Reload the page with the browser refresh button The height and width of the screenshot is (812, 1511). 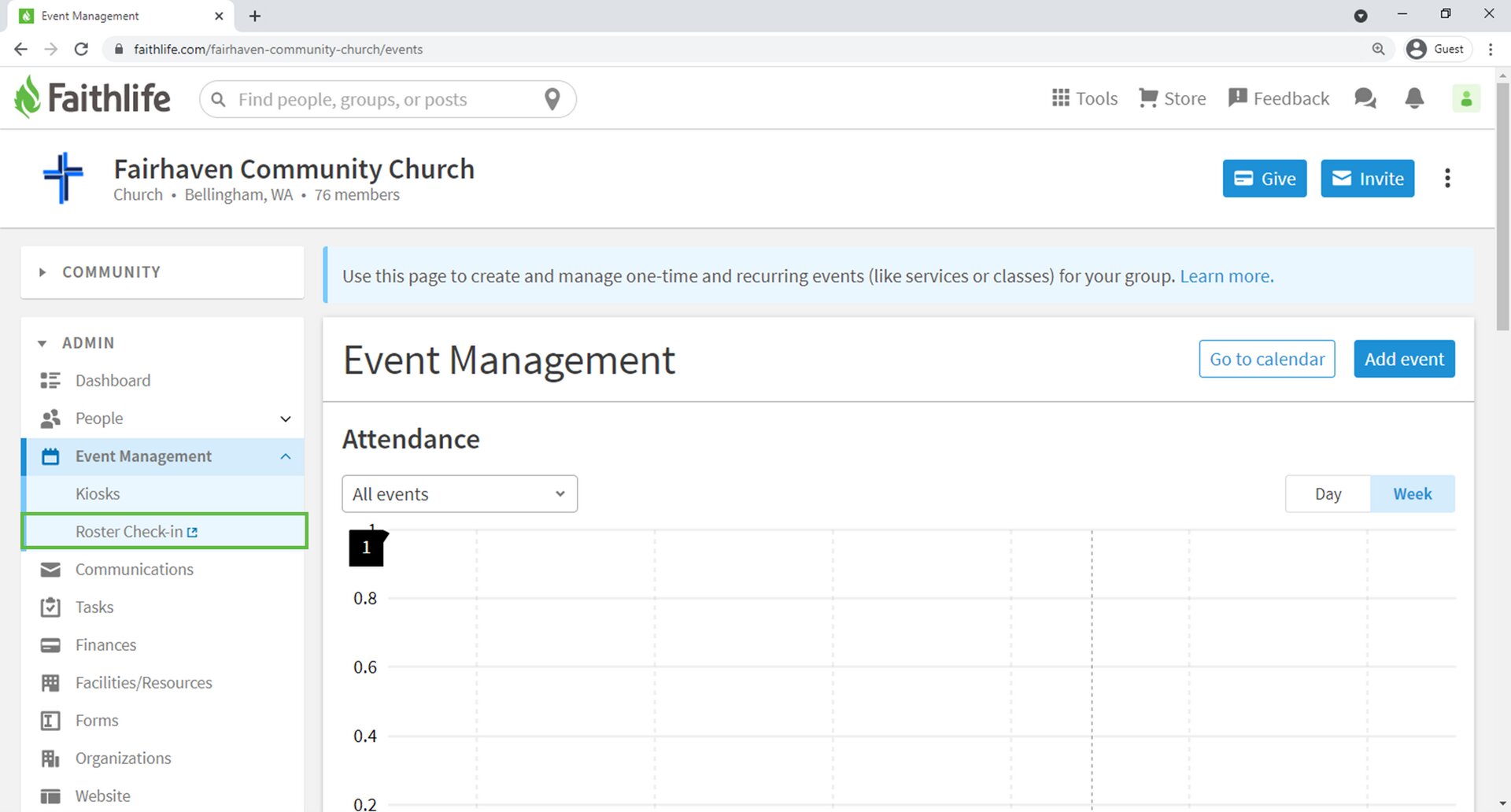81,49
